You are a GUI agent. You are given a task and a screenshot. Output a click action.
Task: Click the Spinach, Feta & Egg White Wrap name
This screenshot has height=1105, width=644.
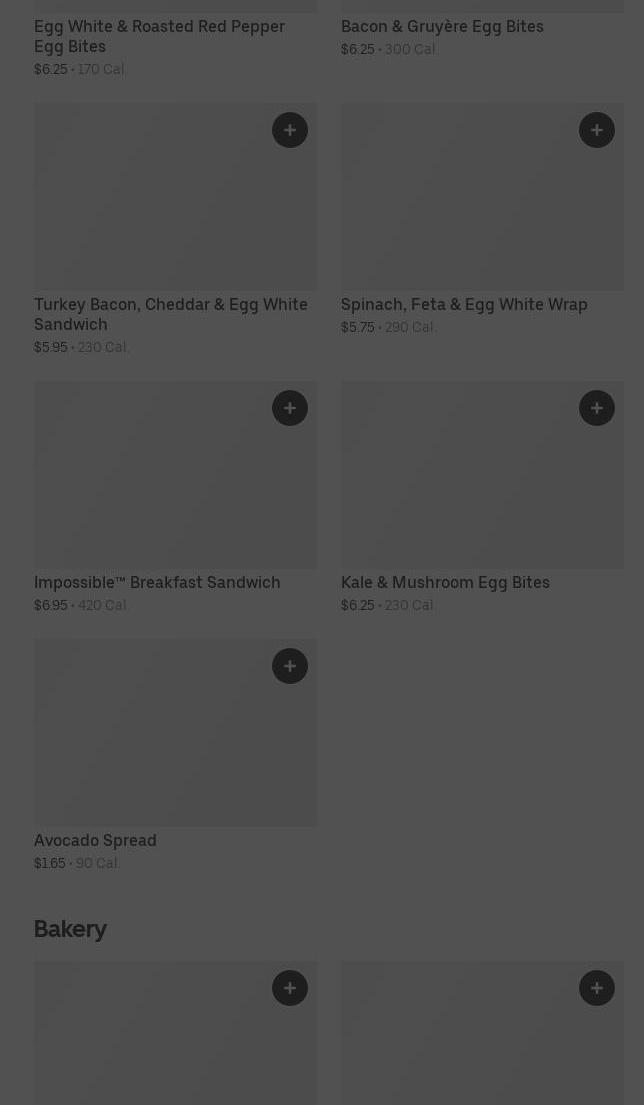464,304
